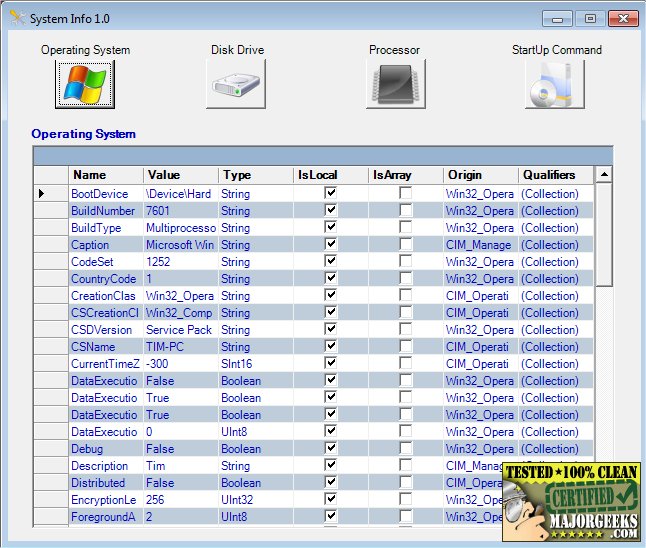The width and height of the screenshot is (646, 548).
Task: Click the scroll up arrow of the table
Action: point(603,175)
